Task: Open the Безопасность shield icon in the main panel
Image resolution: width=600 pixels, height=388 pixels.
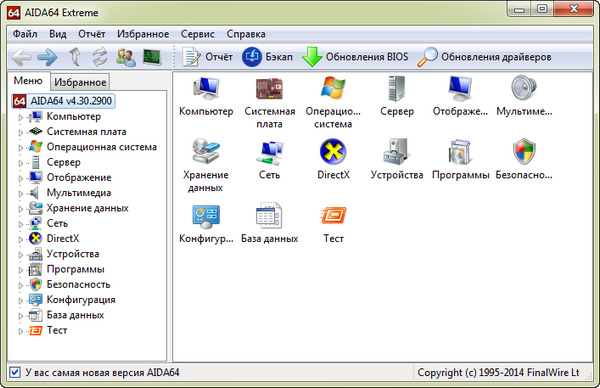Action: [x=524, y=151]
